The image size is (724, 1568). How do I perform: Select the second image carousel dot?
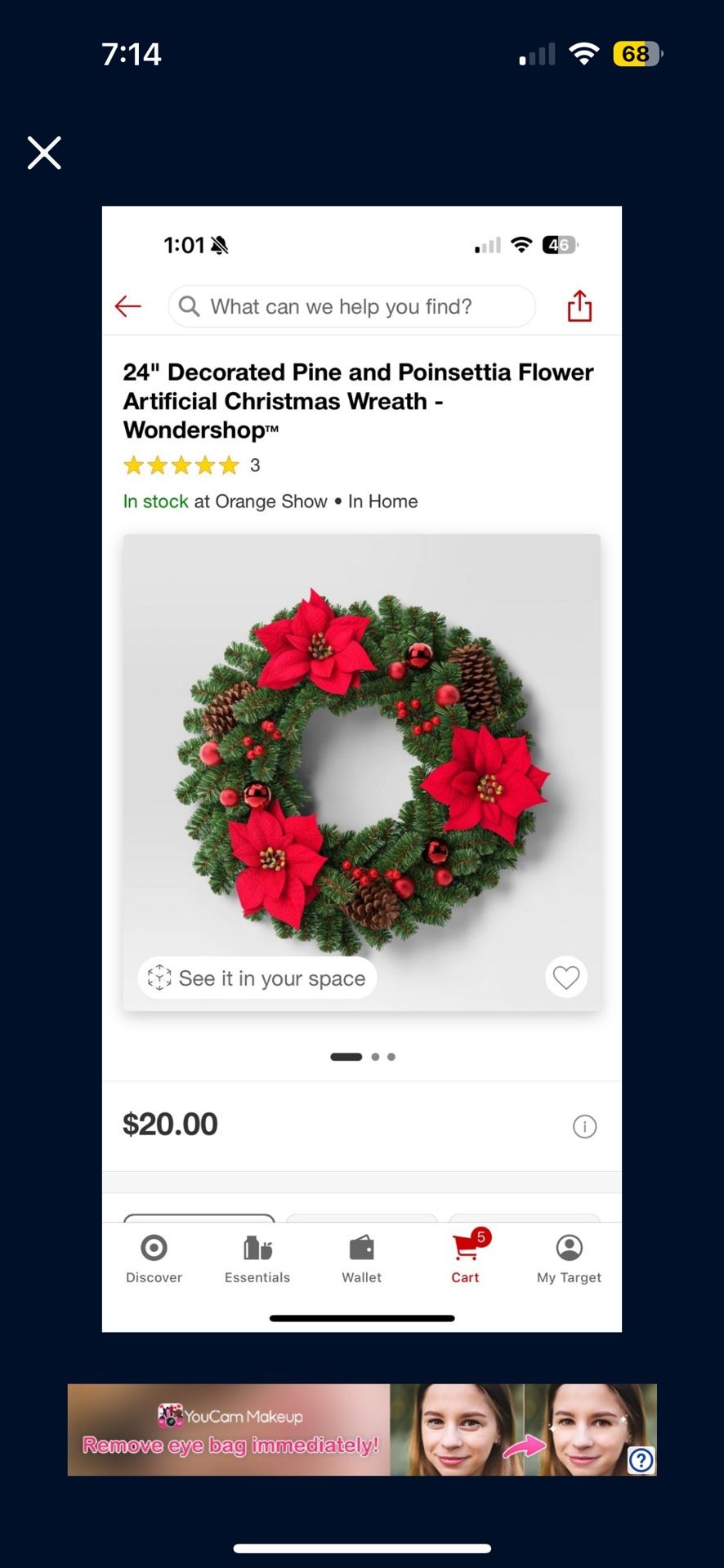coord(375,1057)
